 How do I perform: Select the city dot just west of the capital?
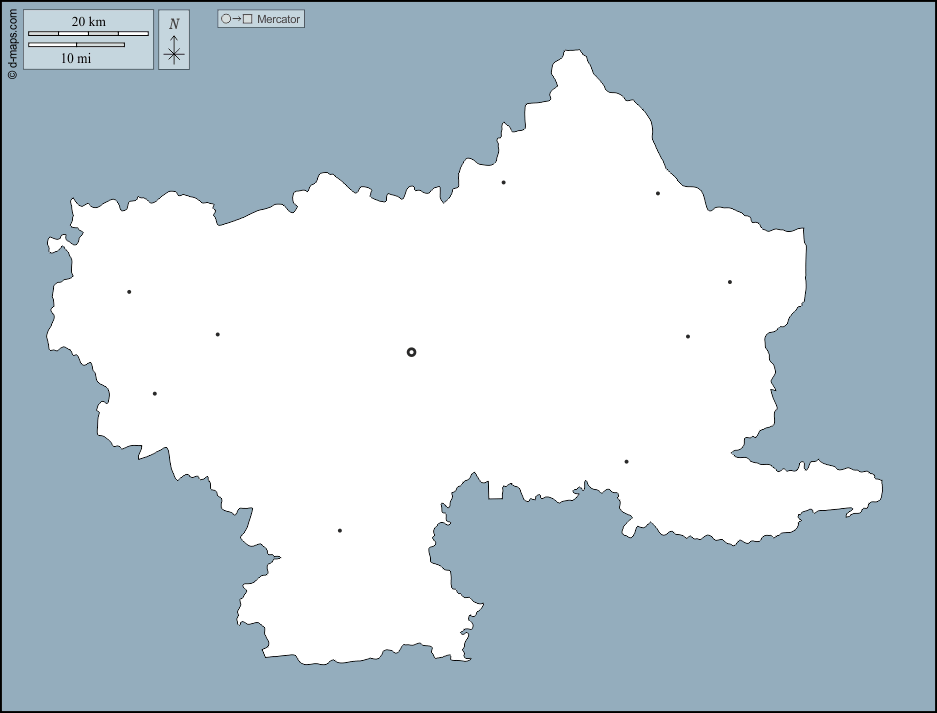pyautogui.click(x=218, y=334)
